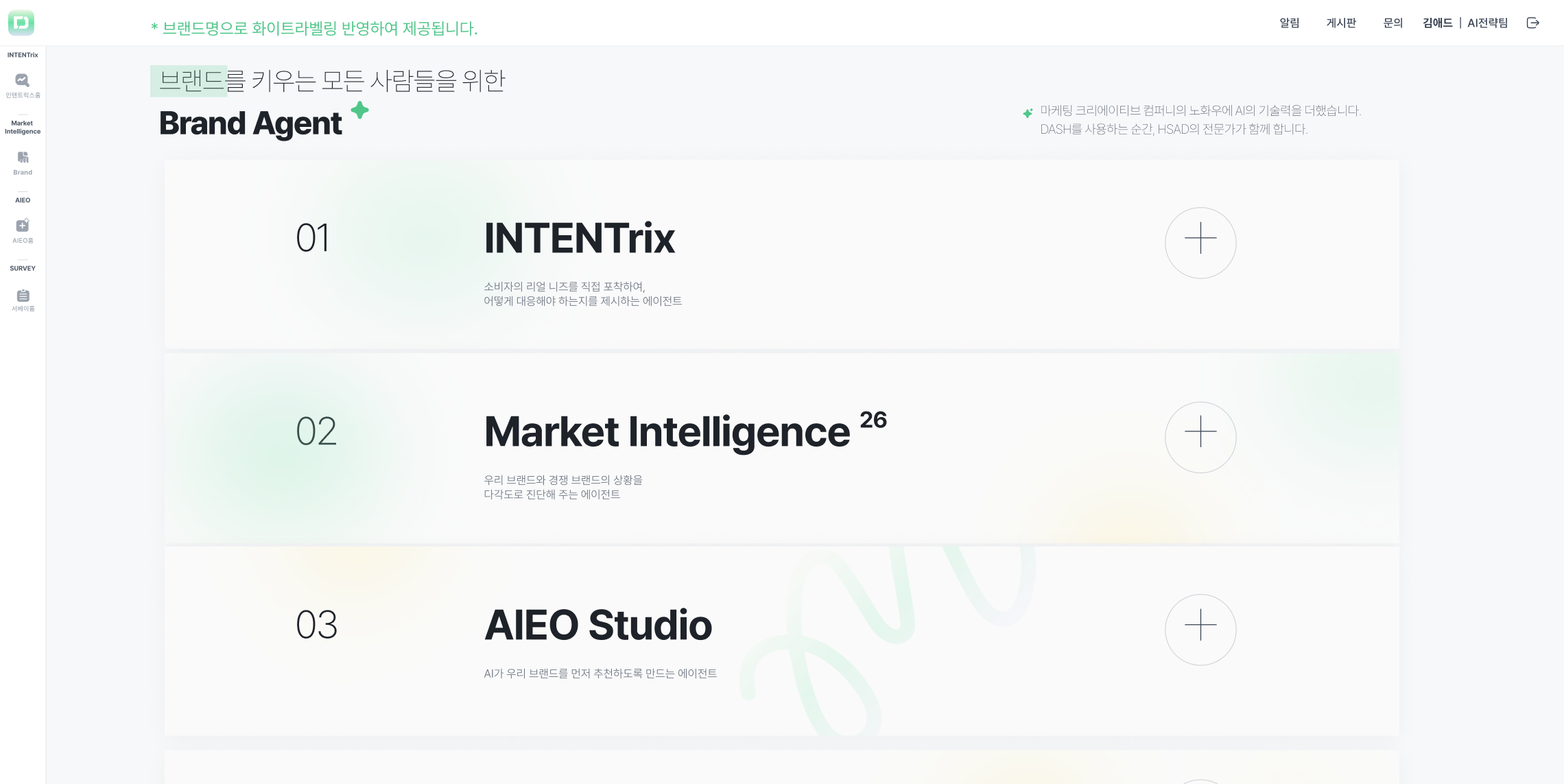Click the 김애드 user profile name

point(1438,23)
